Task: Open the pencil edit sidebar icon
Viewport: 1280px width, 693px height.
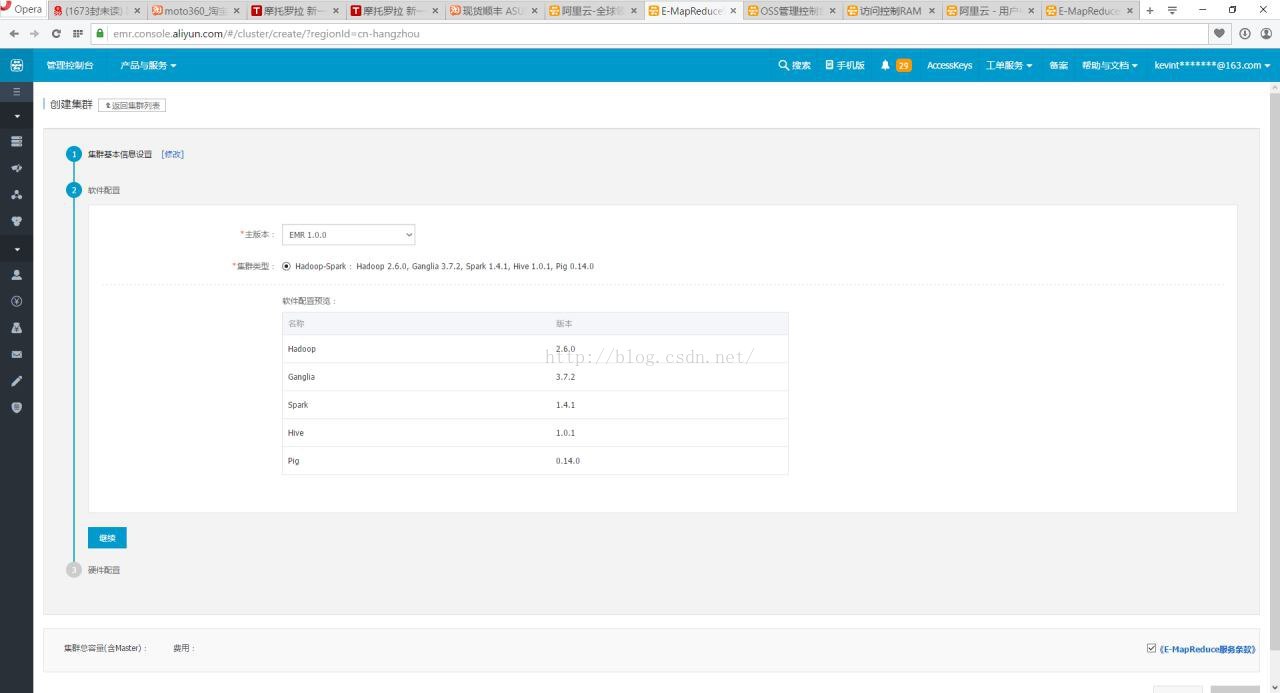Action: (x=16, y=381)
